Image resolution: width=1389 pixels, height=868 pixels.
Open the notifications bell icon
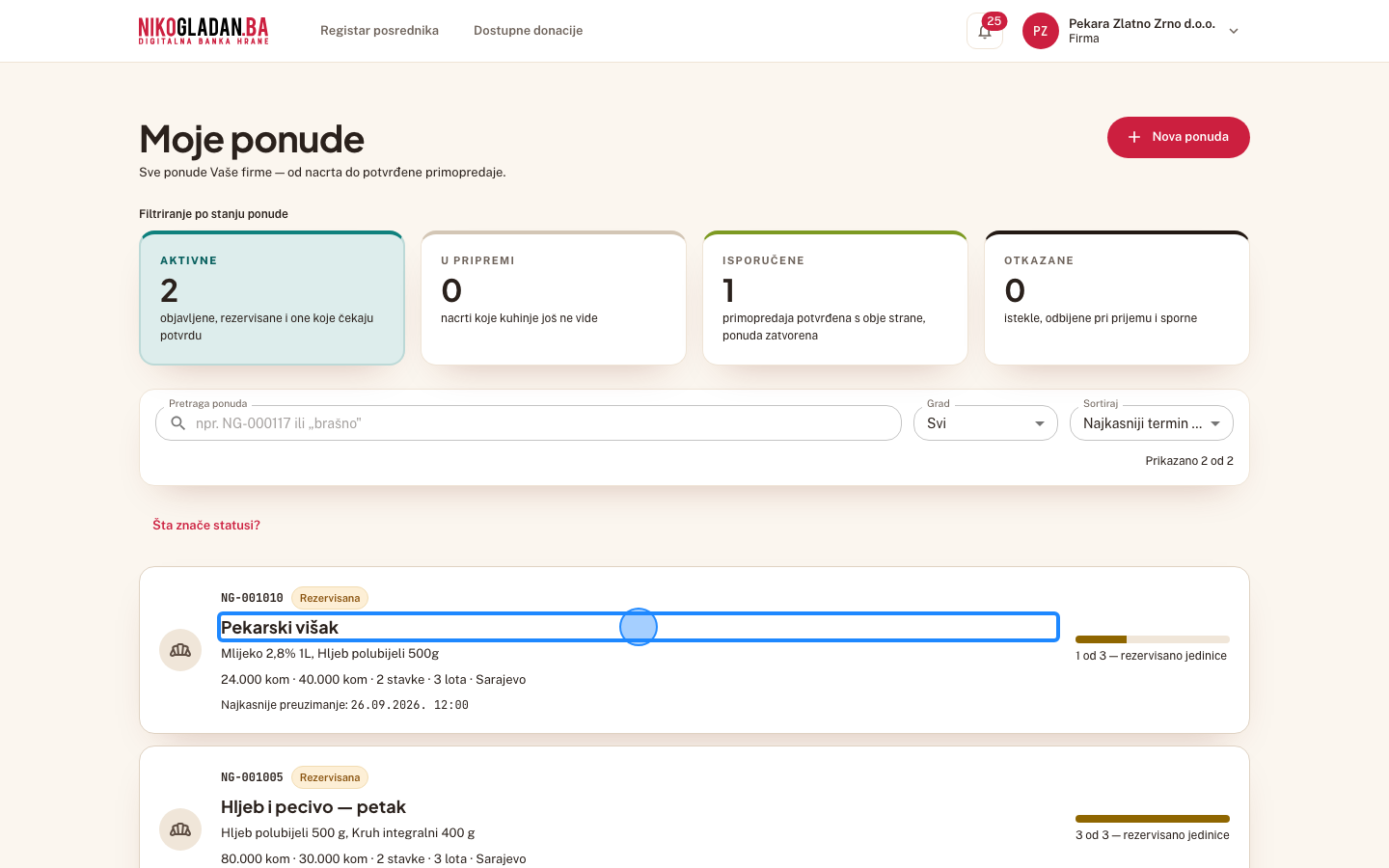pos(985,31)
